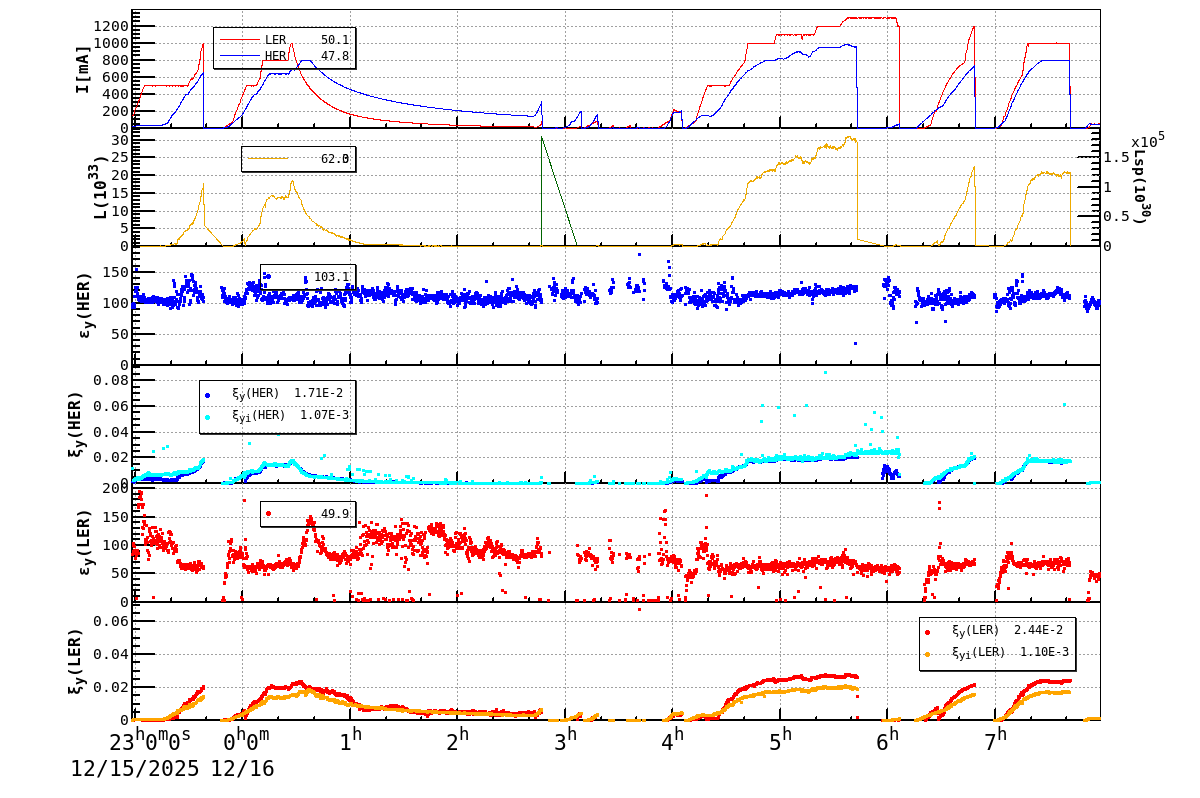This screenshot has height=798, width=1200.
Task: Click the 1000 tick on the current axis
Action: click(x=110, y=43)
